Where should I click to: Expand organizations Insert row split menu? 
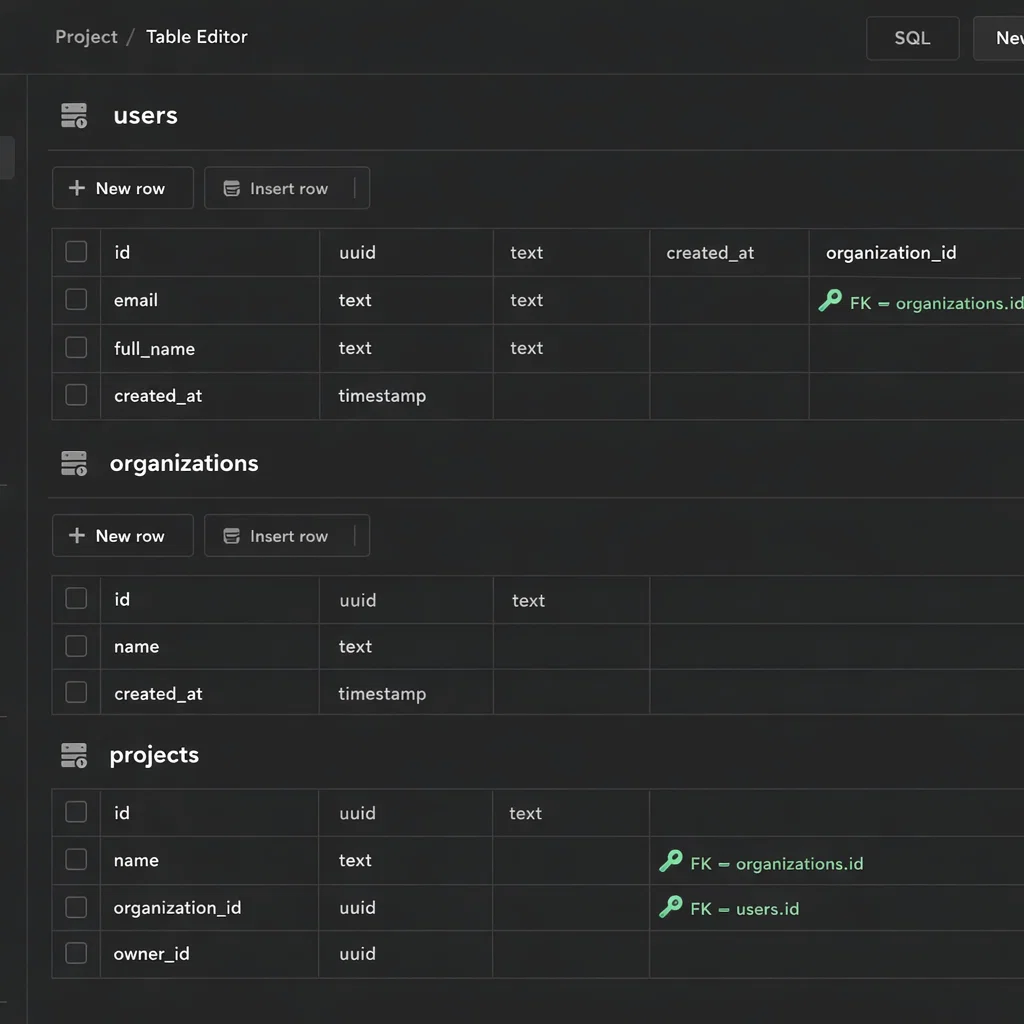coord(355,536)
